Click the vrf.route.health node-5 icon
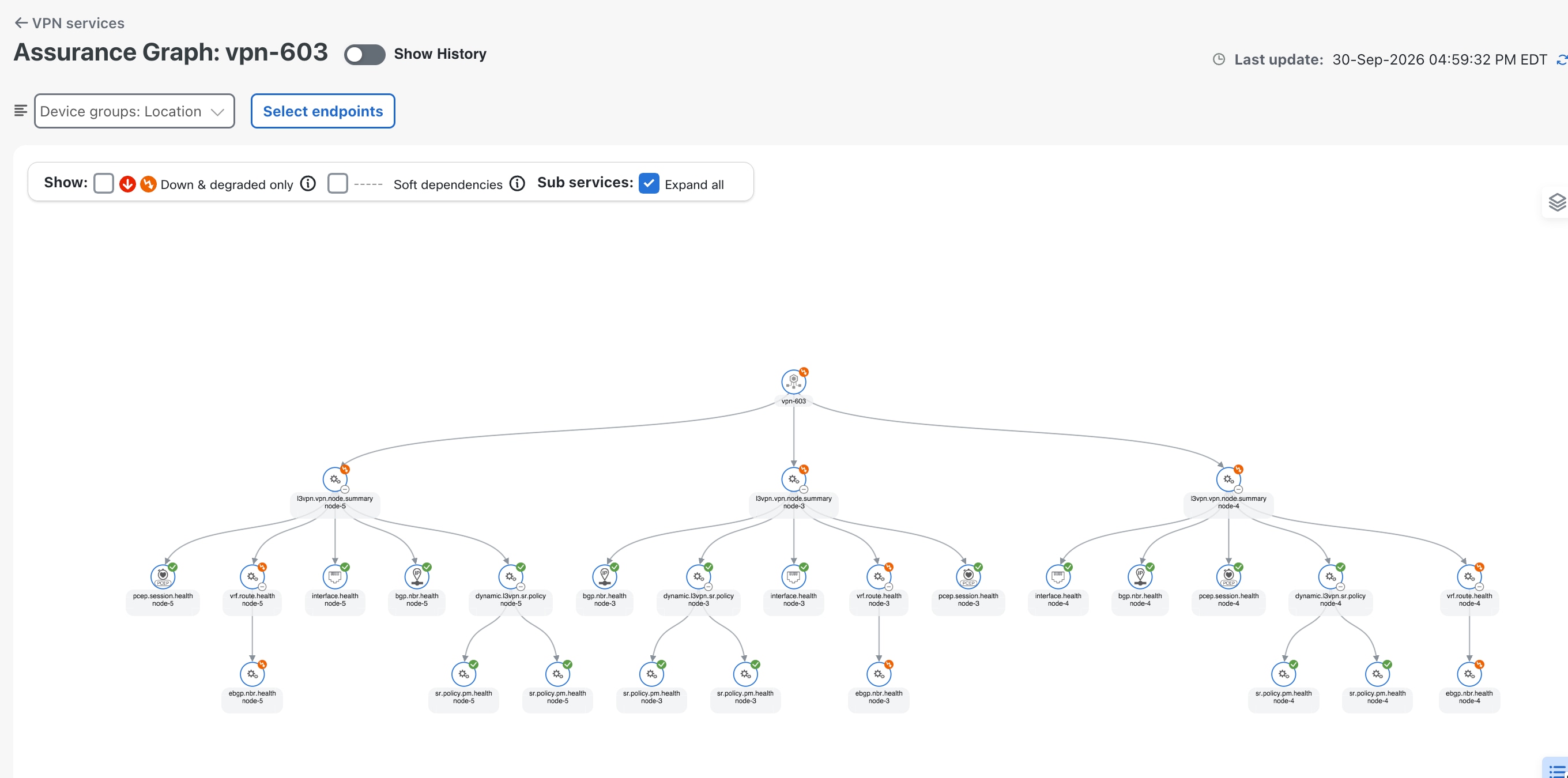This screenshot has height=778, width=1568. [x=252, y=576]
